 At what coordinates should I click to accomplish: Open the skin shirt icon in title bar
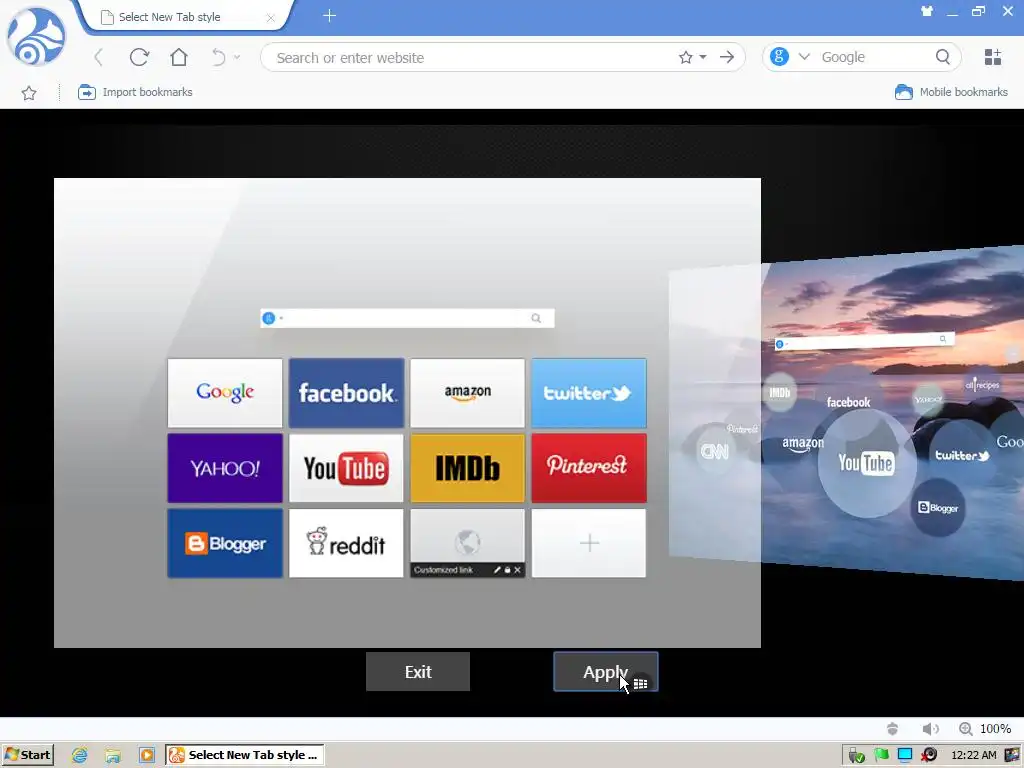click(x=927, y=11)
